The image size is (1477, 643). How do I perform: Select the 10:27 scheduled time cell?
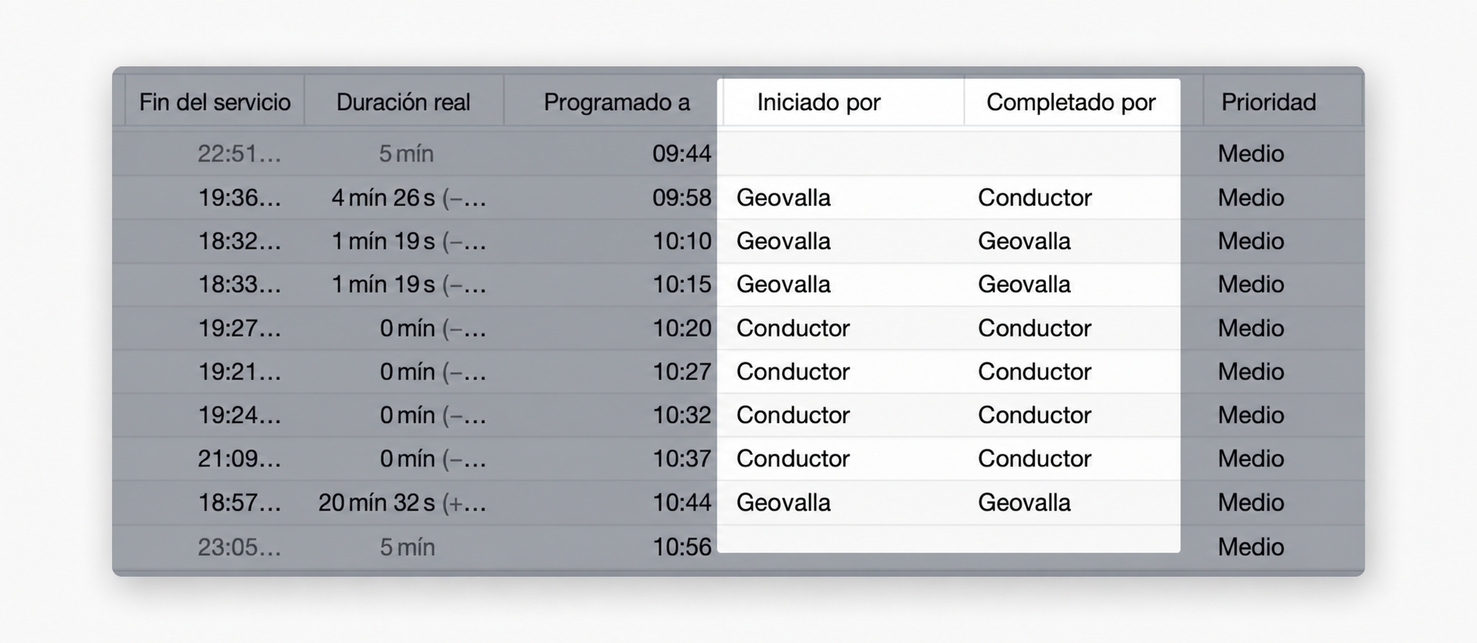pos(682,371)
